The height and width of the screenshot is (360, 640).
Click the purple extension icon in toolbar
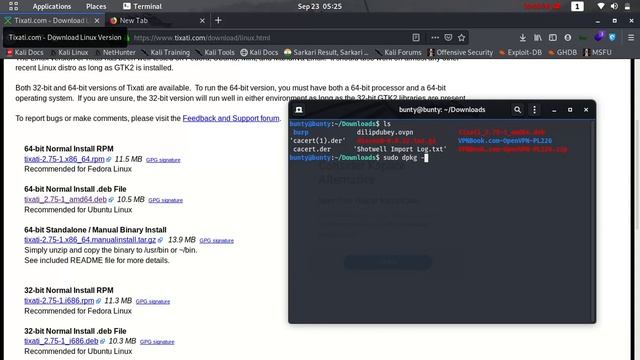click(x=598, y=37)
